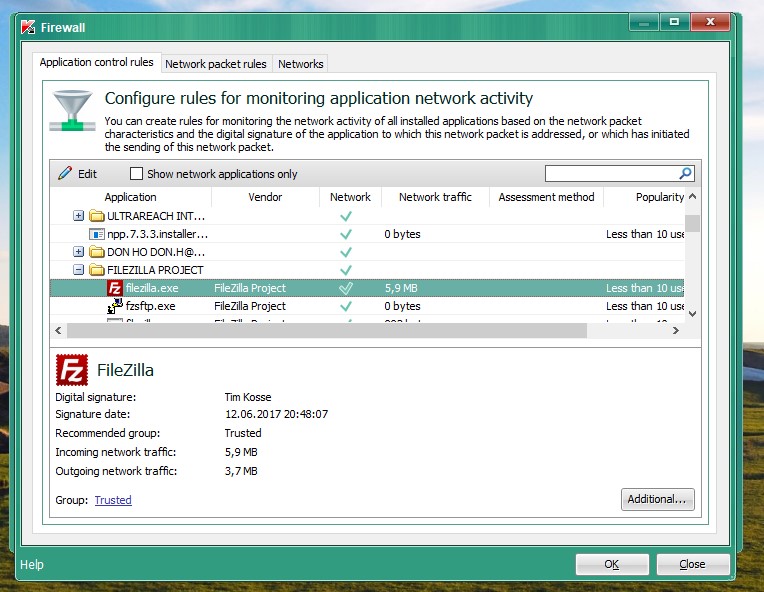Click the Edit button label
764x592 pixels.
pyautogui.click(x=87, y=174)
